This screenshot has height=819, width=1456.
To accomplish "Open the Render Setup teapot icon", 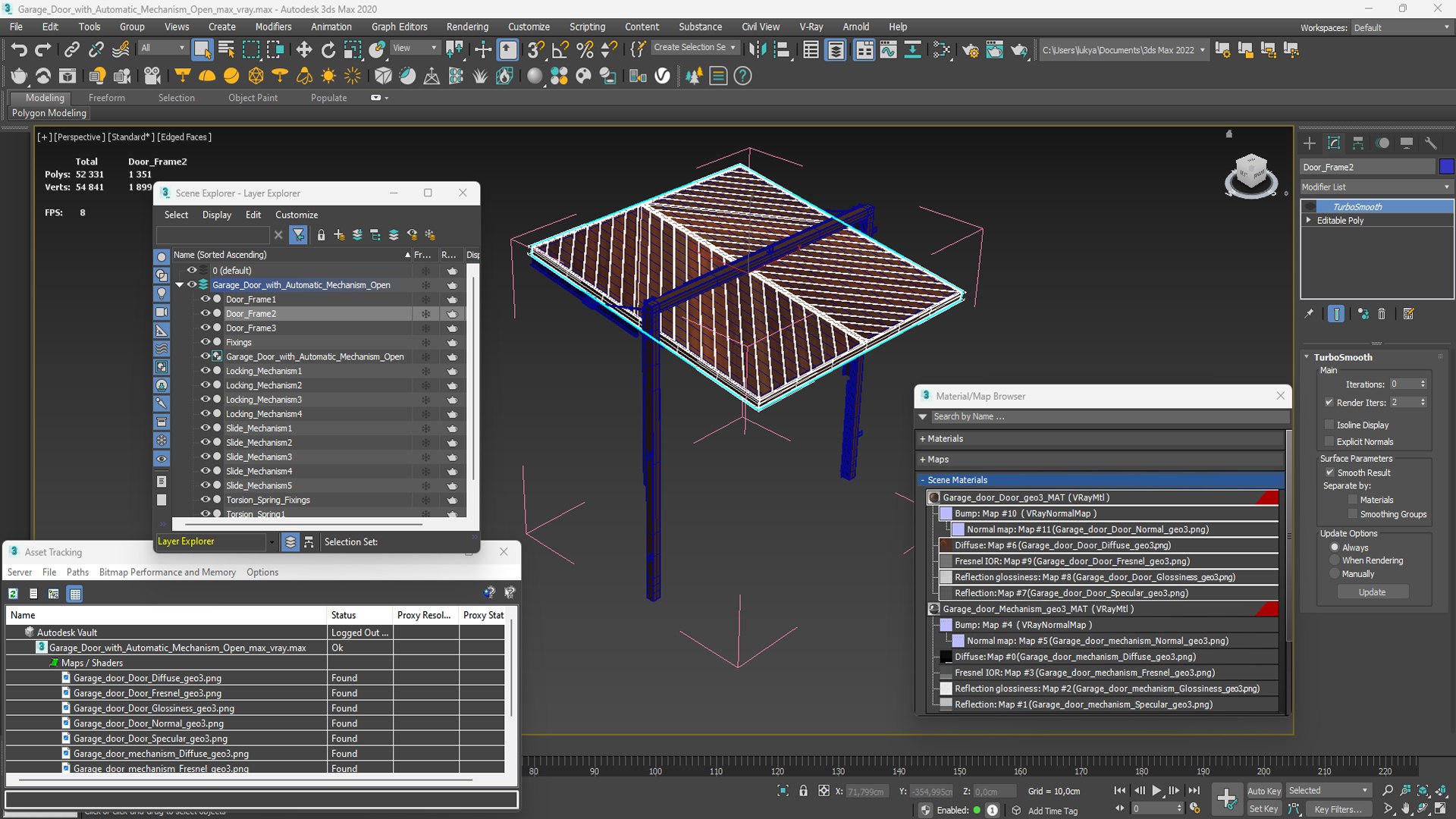I will [970, 50].
